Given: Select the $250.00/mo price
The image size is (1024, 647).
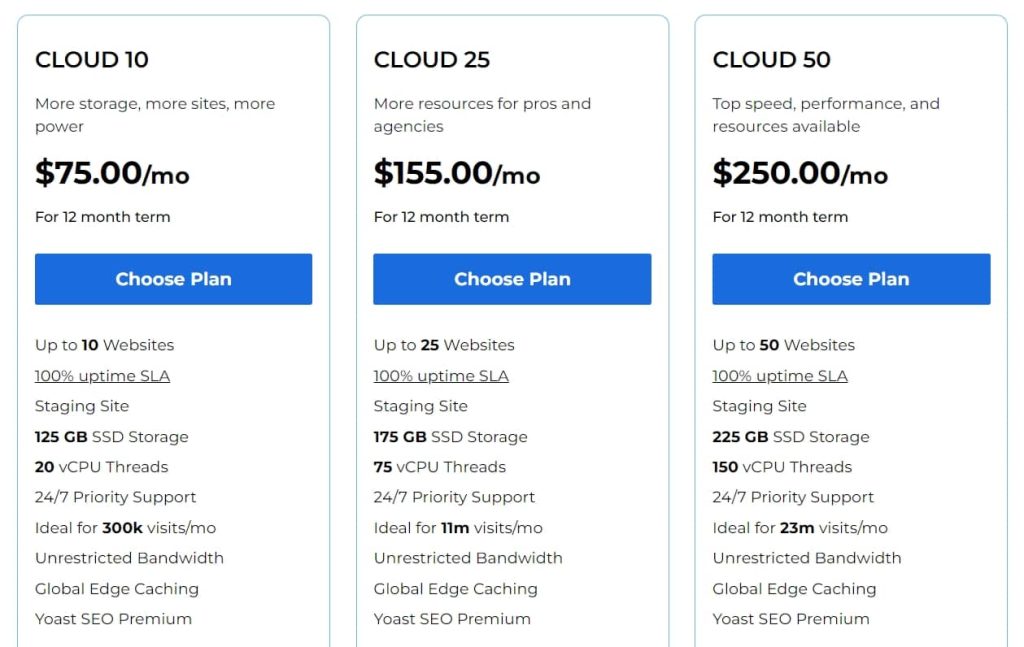Looking at the screenshot, I should click(800, 173).
